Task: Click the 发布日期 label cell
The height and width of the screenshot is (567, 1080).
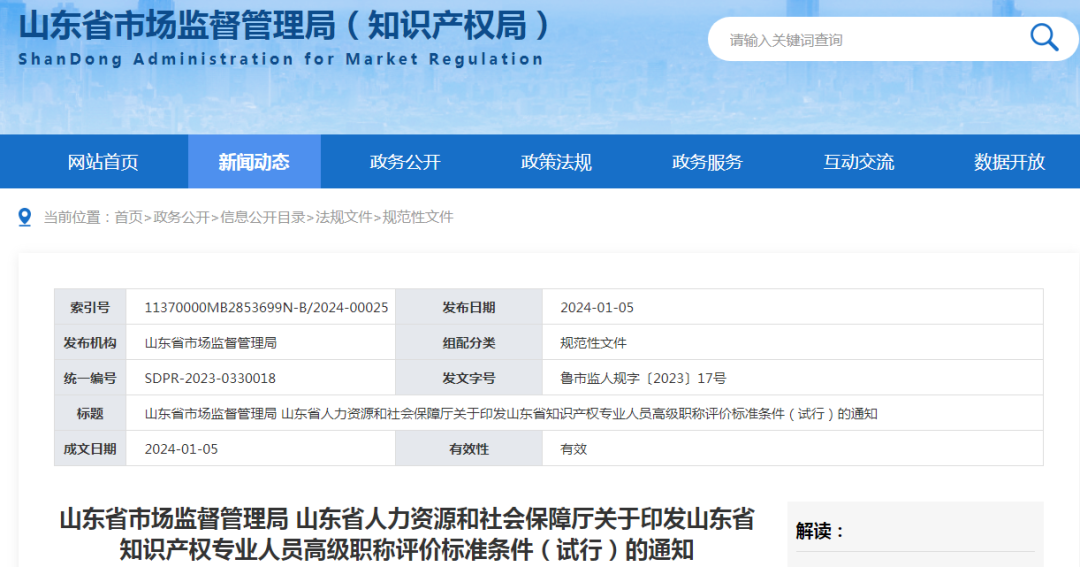Action: [469, 307]
